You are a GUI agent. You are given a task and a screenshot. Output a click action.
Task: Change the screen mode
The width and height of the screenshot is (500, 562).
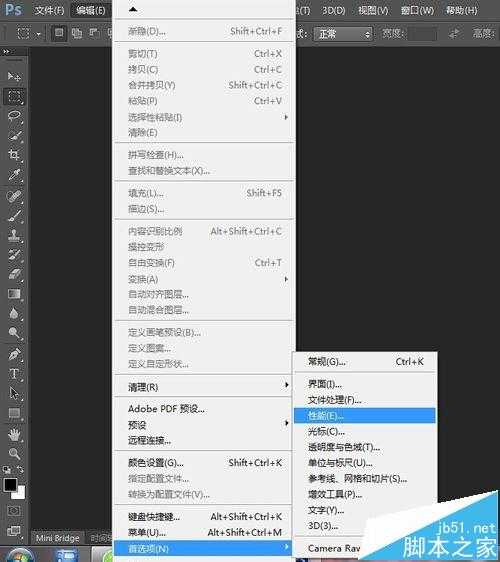click(14, 530)
